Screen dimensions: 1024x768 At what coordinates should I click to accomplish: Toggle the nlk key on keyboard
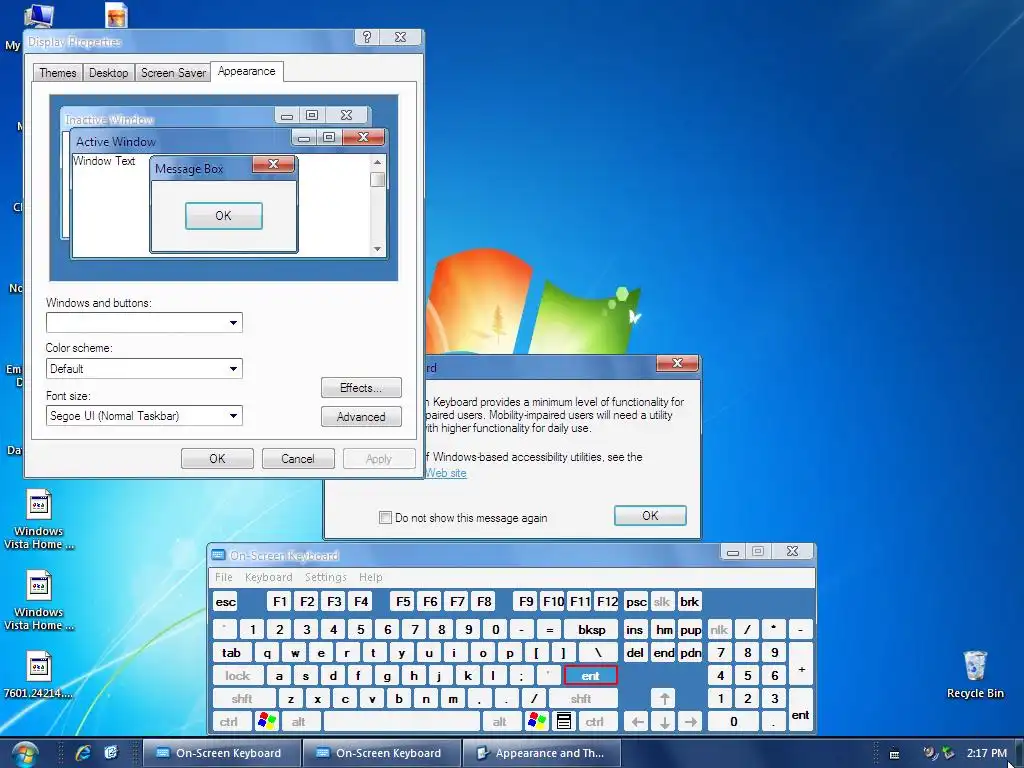coord(719,630)
